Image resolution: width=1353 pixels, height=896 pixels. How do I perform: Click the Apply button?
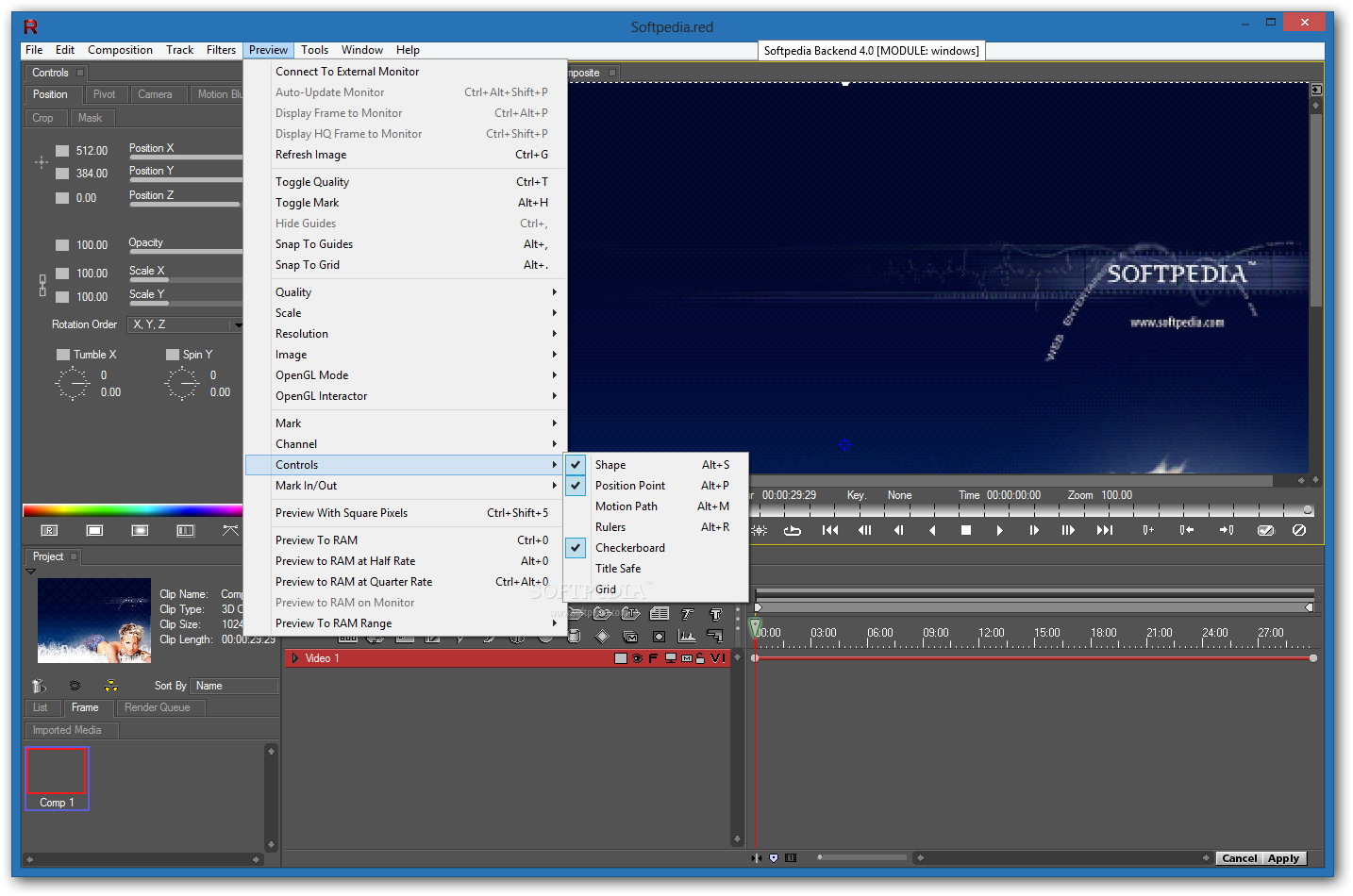(x=1283, y=858)
